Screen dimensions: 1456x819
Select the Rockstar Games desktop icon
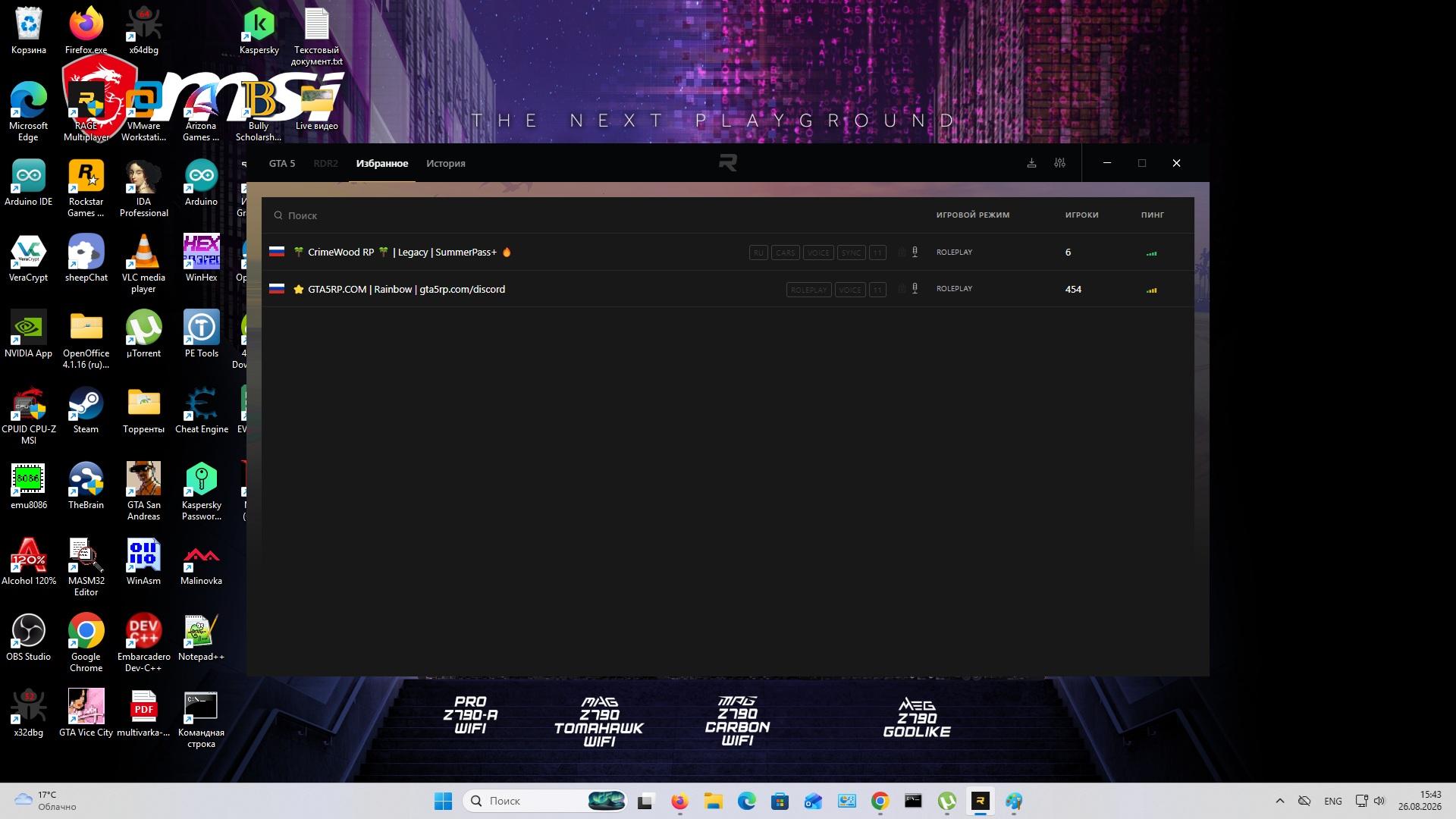pos(86,188)
